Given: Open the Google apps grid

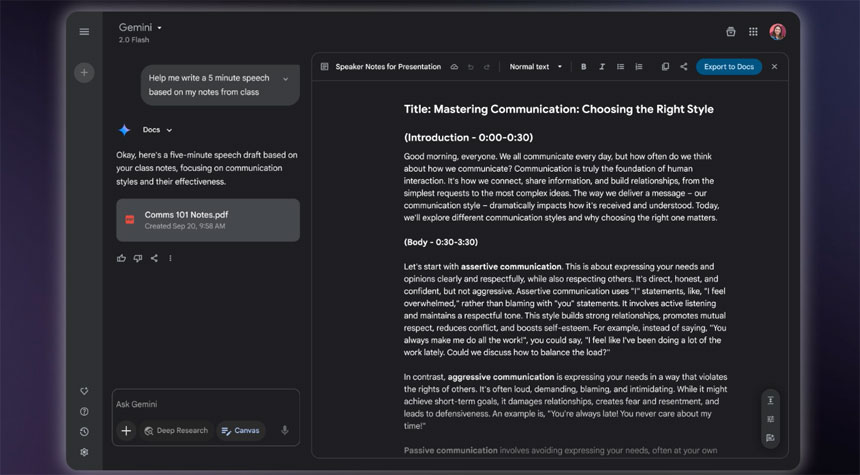Looking at the screenshot, I should tap(753, 32).
